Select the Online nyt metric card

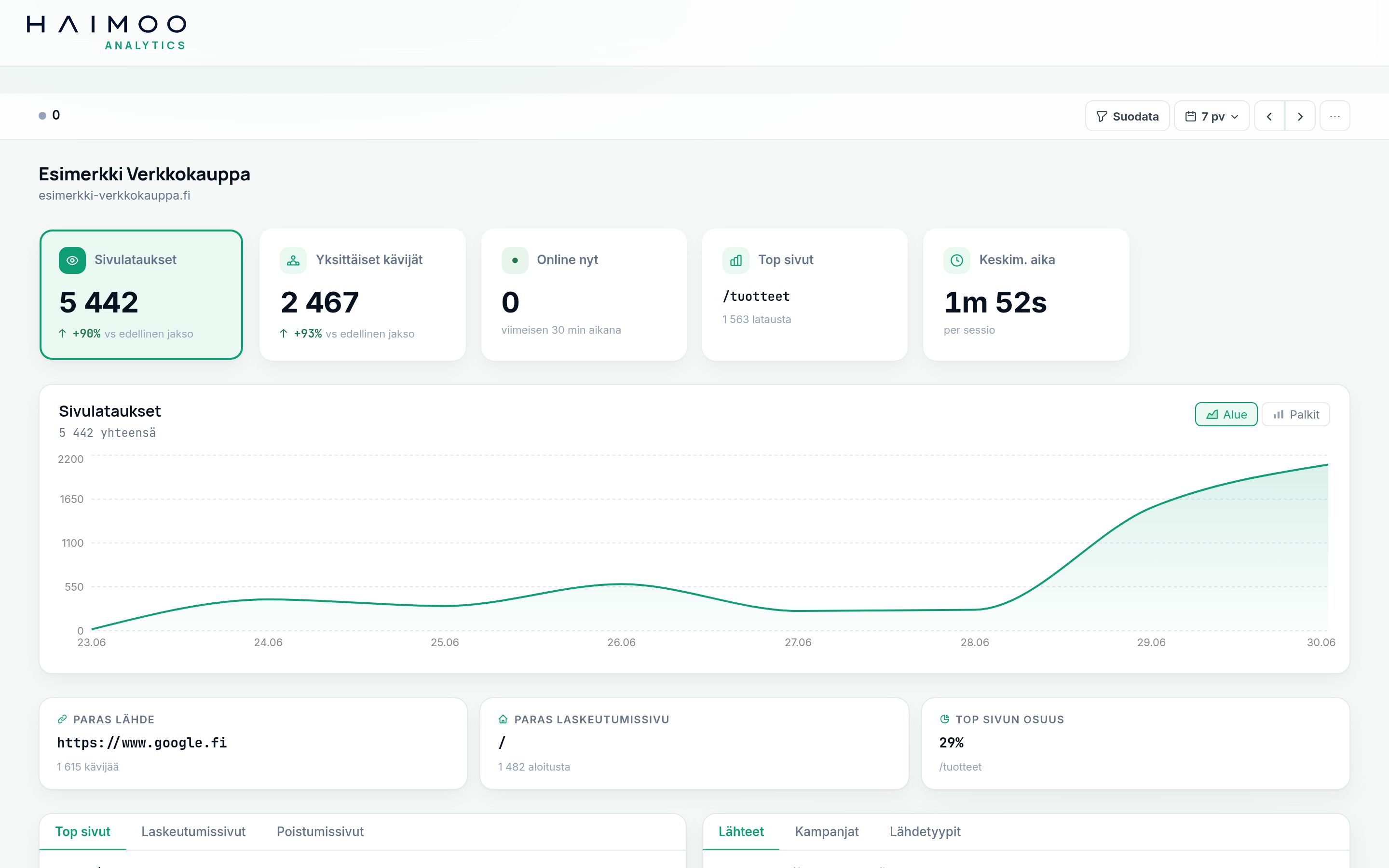[x=584, y=295]
